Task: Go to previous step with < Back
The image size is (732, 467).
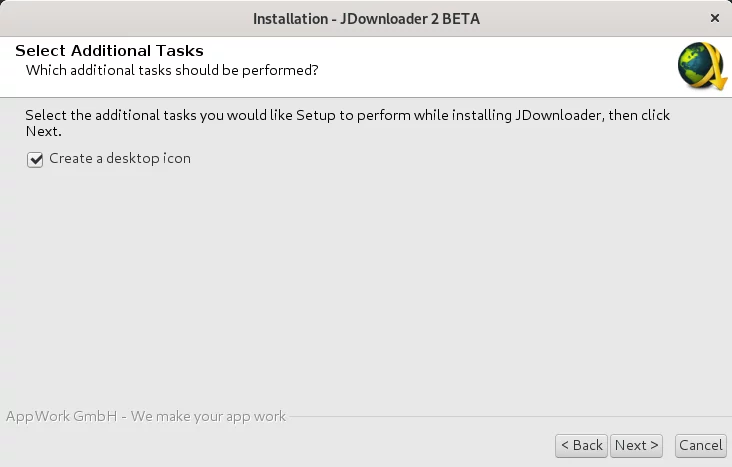Action: (581, 446)
